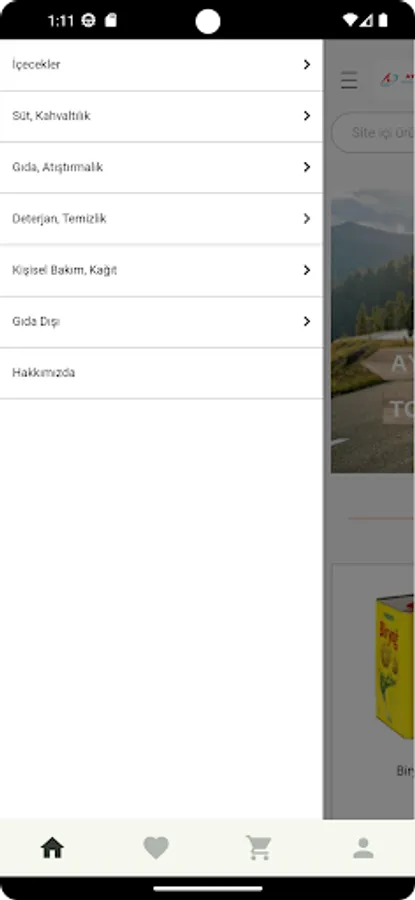Expand the Gıda Dışı chevron
The height and width of the screenshot is (900, 415).
[307, 321]
